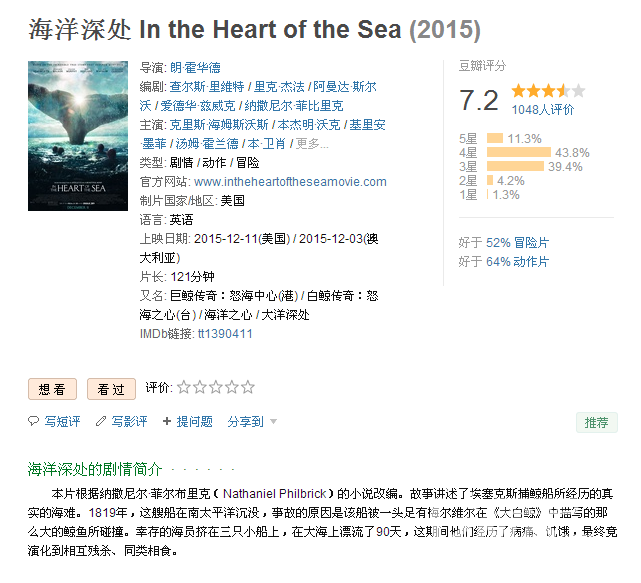
Task: Mark the movie as 看过
Action: (111, 389)
